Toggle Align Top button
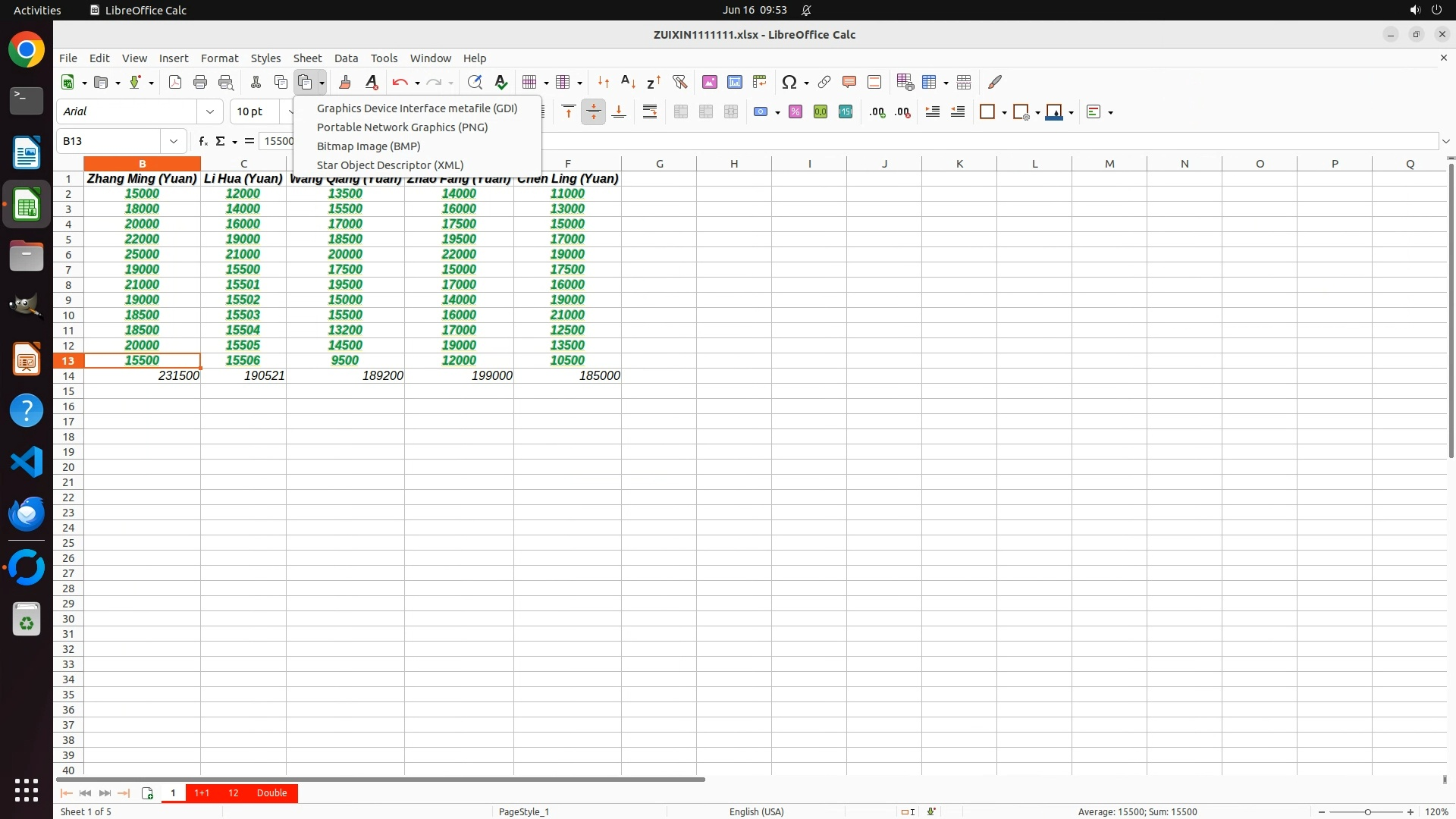1456x819 pixels. click(x=569, y=111)
